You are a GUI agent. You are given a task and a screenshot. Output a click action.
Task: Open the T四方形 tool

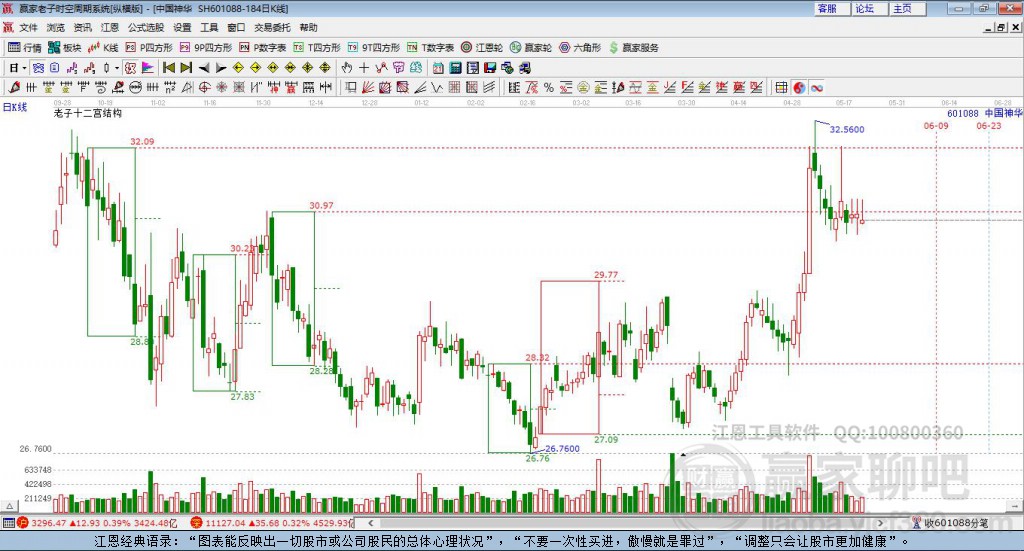[317, 48]
